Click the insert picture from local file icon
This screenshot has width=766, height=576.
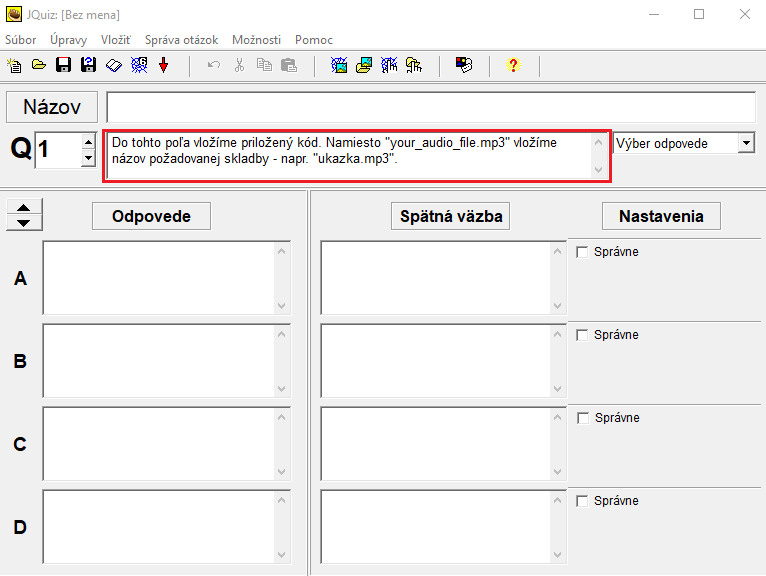tap(364, 66)
